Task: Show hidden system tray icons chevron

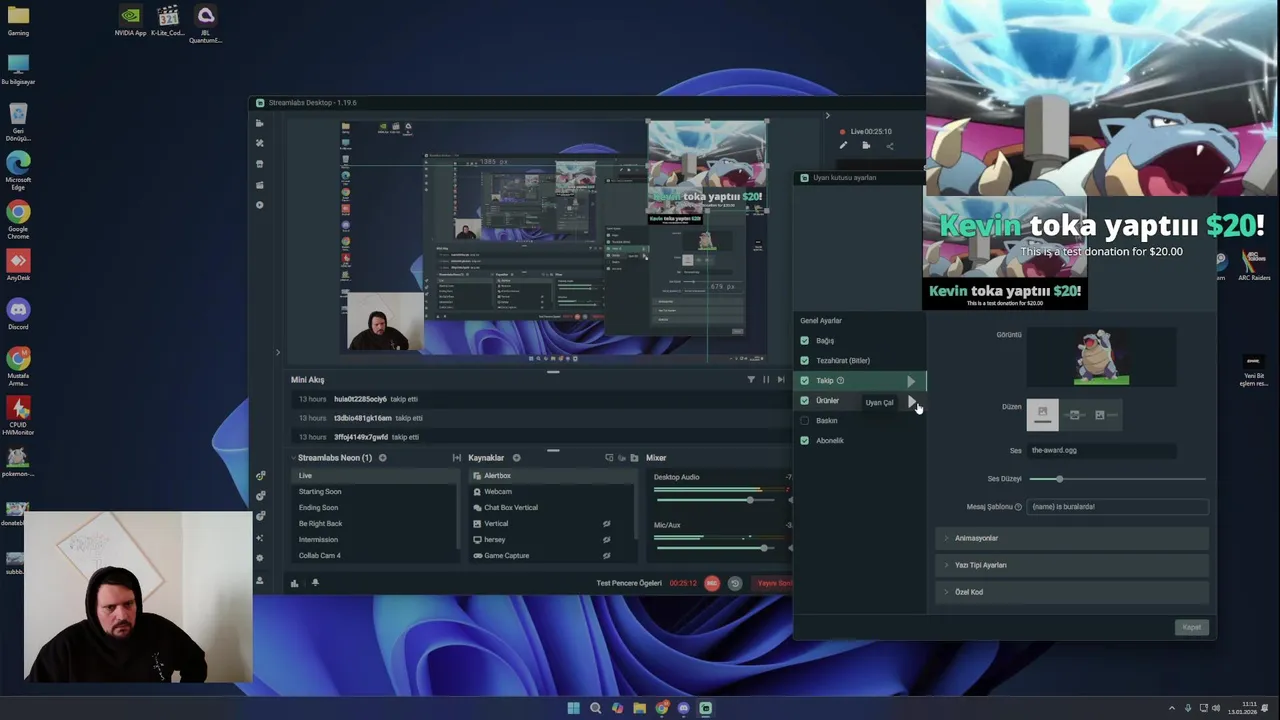Action: (1172, 708)
